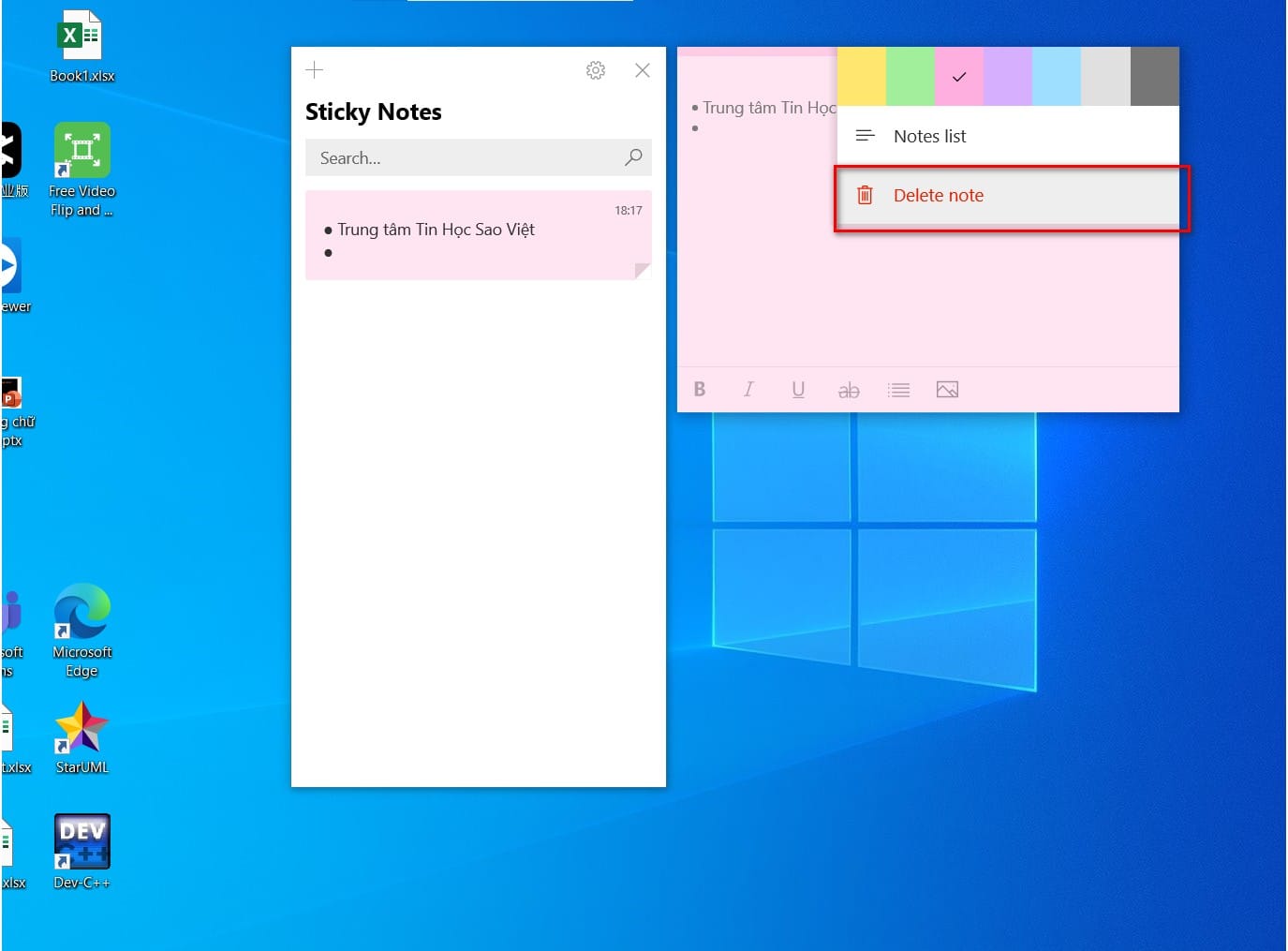The height and width of the screenshot is (951, 1288).
Task: Click the 18:17 timestamp on note card
Action: [x=629, y=211]
